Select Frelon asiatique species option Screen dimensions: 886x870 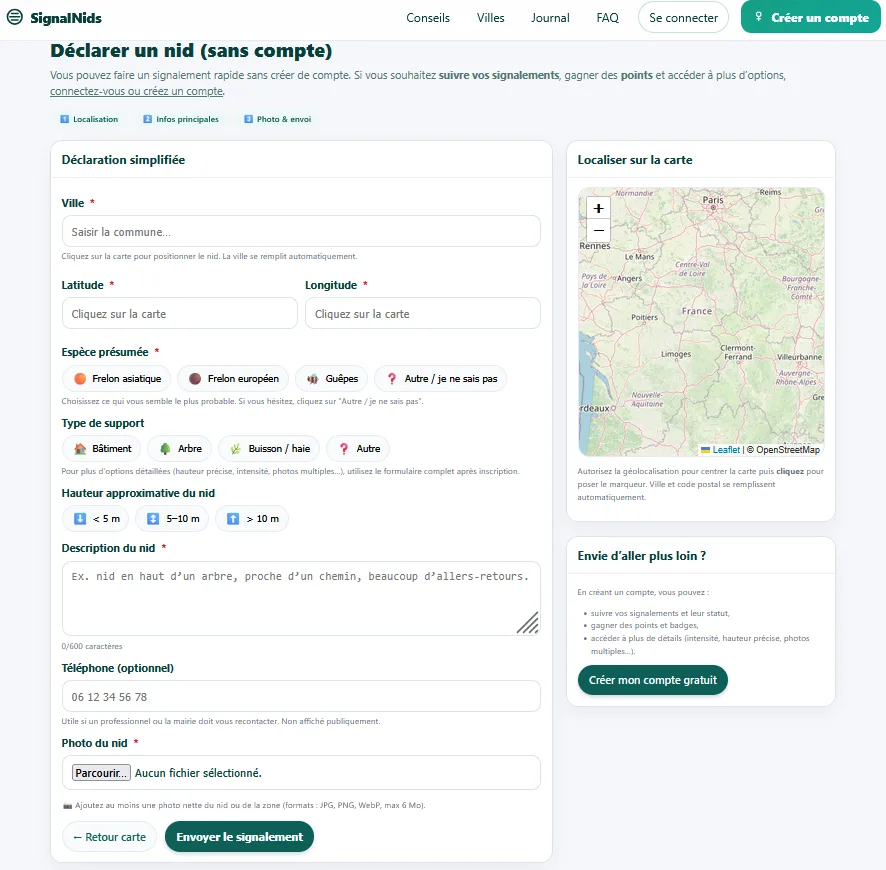(x=117, y=379)
